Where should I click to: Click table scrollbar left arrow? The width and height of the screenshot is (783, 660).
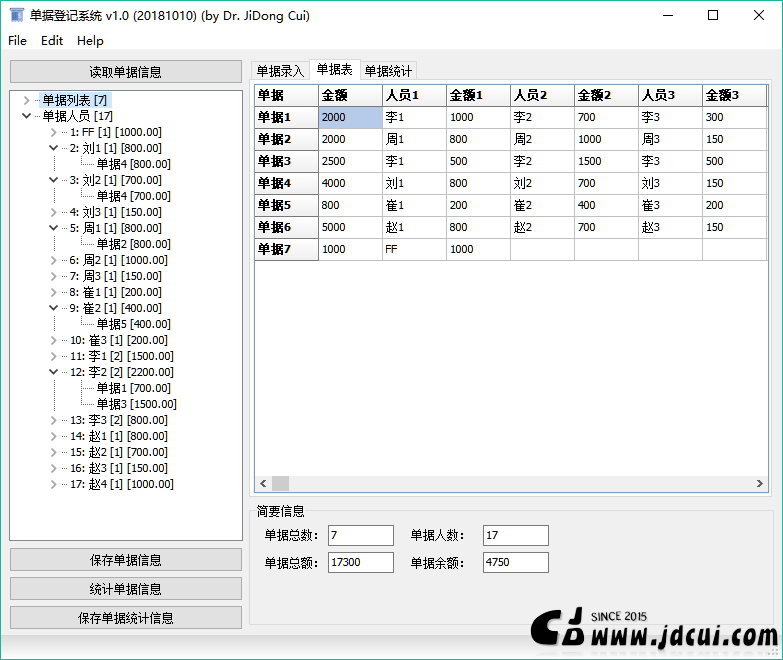click(263, 483)
